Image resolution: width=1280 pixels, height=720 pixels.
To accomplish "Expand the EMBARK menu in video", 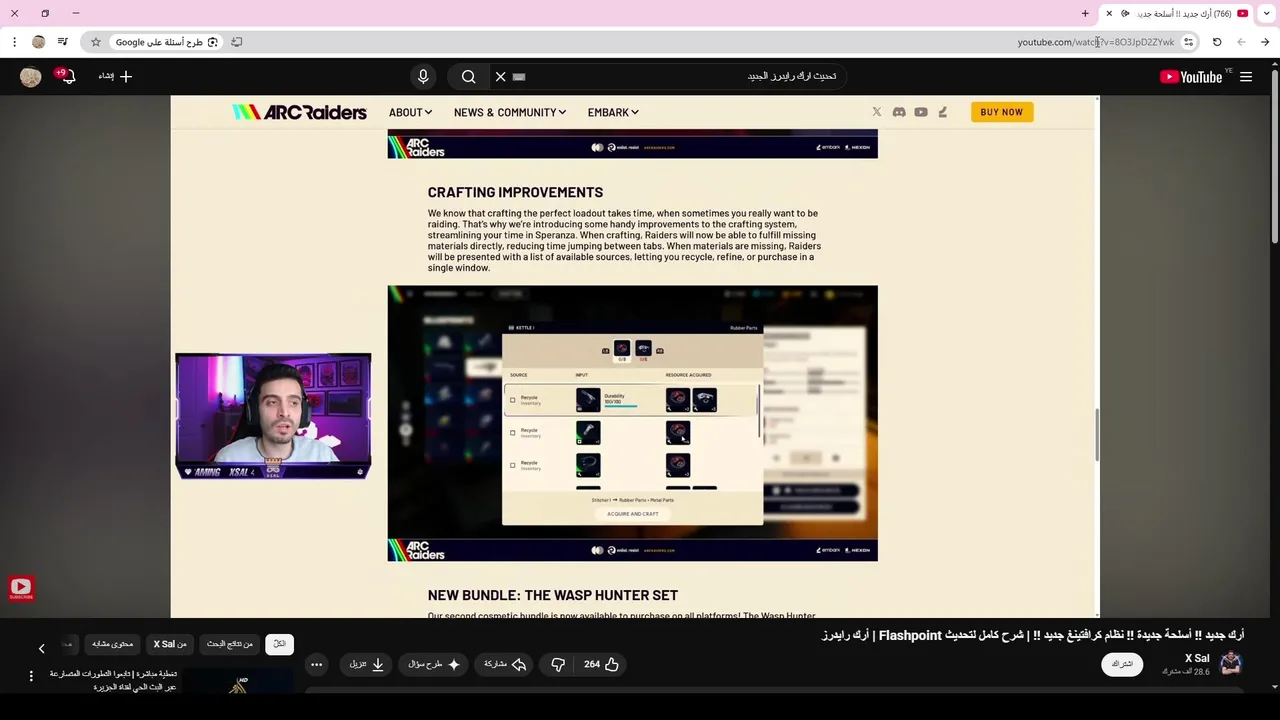I will pos(613,112).
